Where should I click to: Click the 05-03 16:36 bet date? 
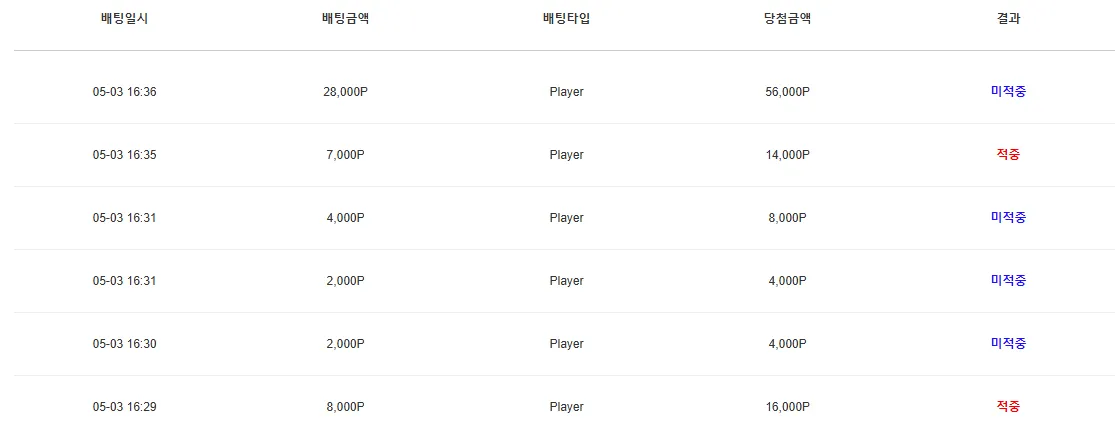coord(124,92)
